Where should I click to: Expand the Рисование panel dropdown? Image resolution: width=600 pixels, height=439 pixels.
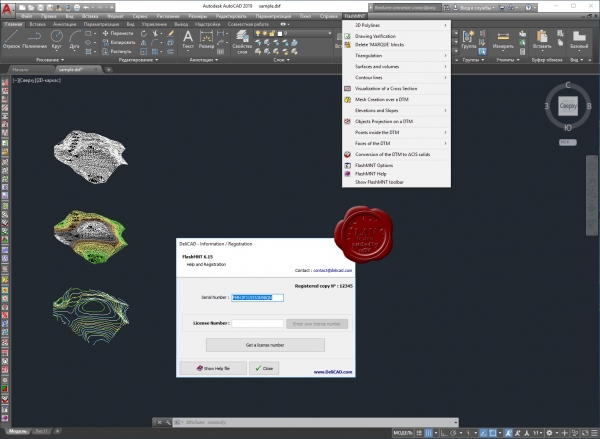click(x=50, y=60)
